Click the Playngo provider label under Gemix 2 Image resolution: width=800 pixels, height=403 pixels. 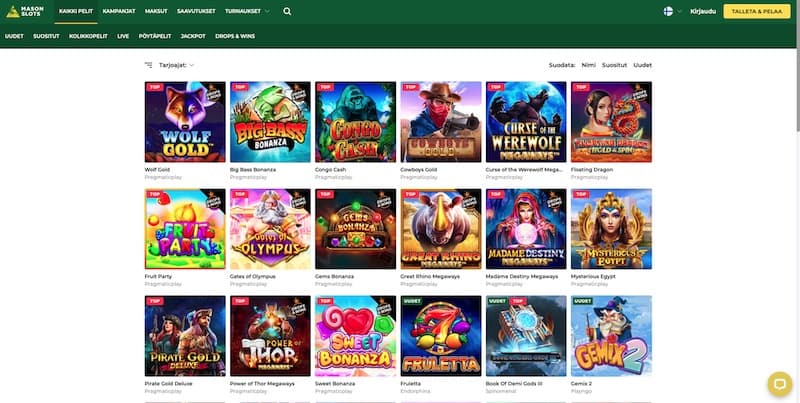pyautogui.click(x=581, y=391)
